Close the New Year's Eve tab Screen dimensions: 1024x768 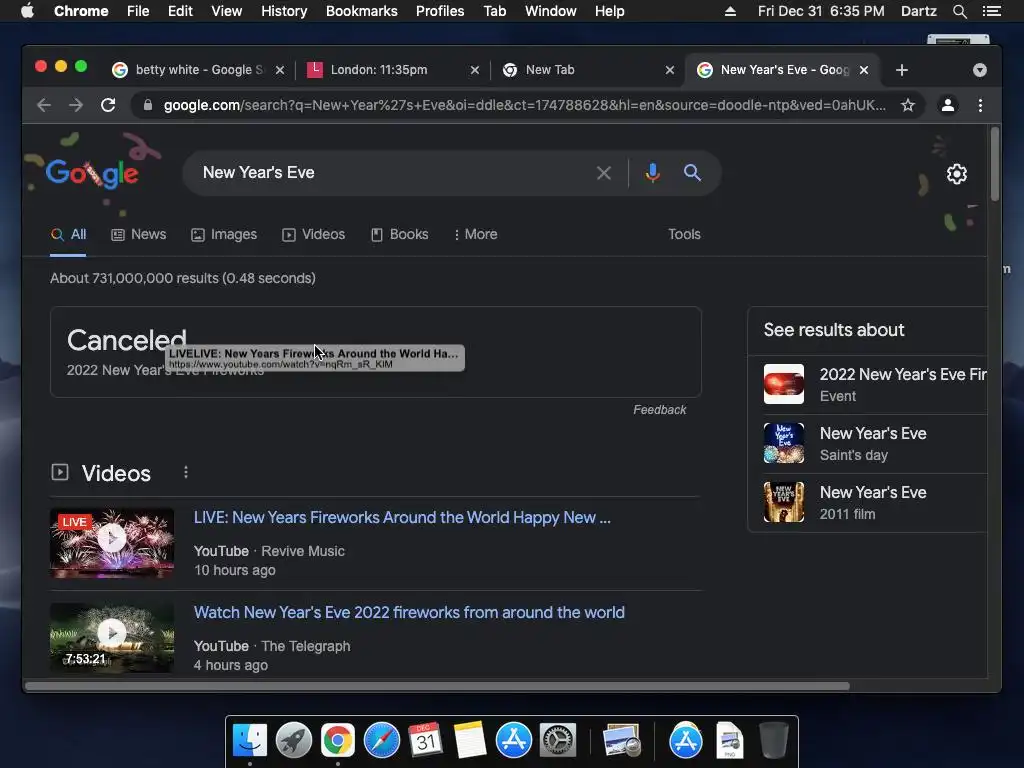pos(863,70)
